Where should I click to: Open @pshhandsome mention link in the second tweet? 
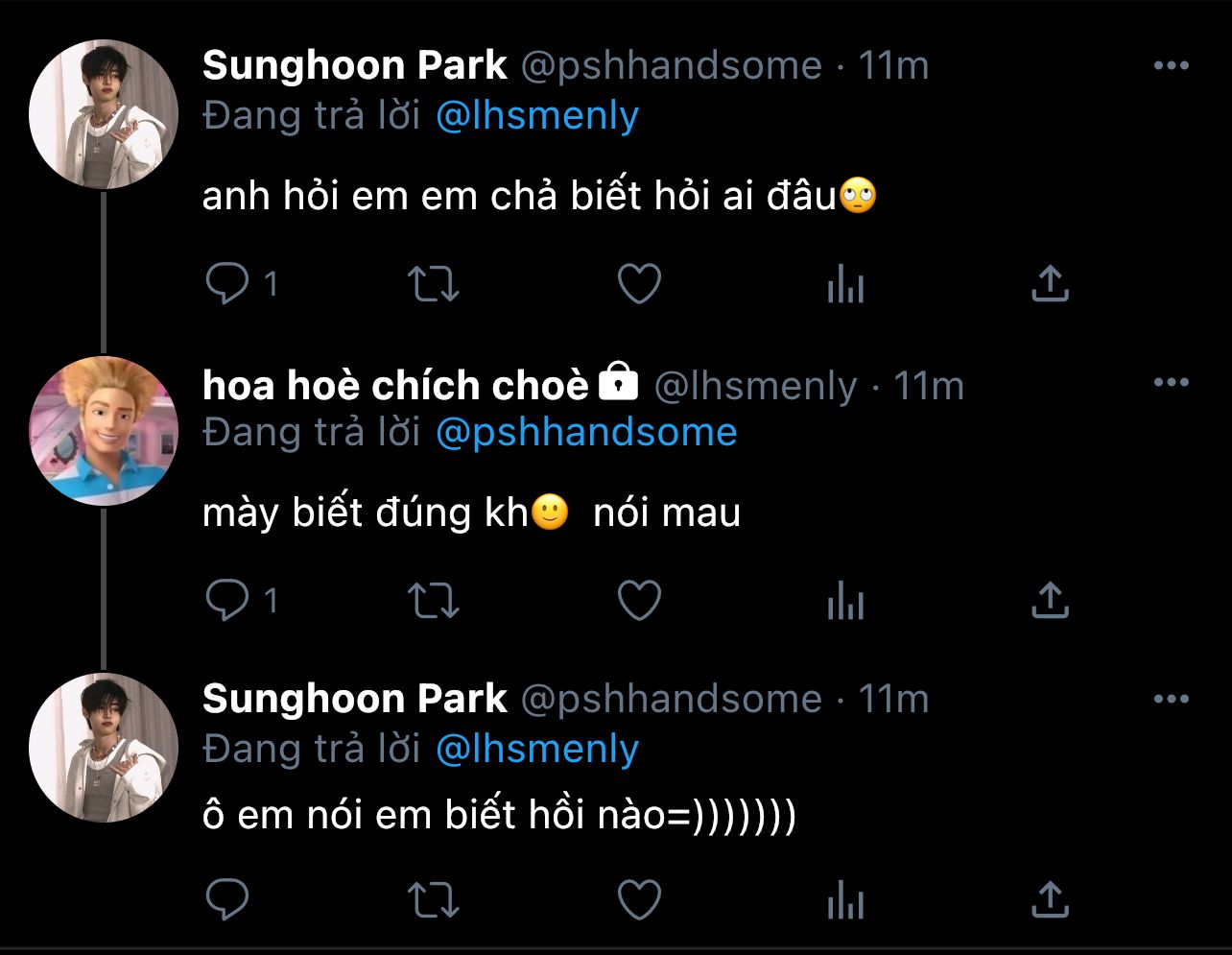585,433
